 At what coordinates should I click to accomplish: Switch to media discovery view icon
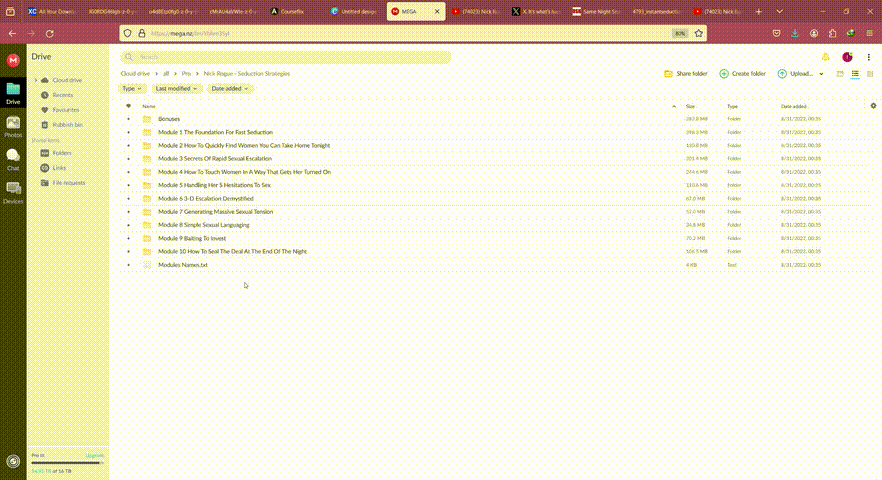point(840,74)
